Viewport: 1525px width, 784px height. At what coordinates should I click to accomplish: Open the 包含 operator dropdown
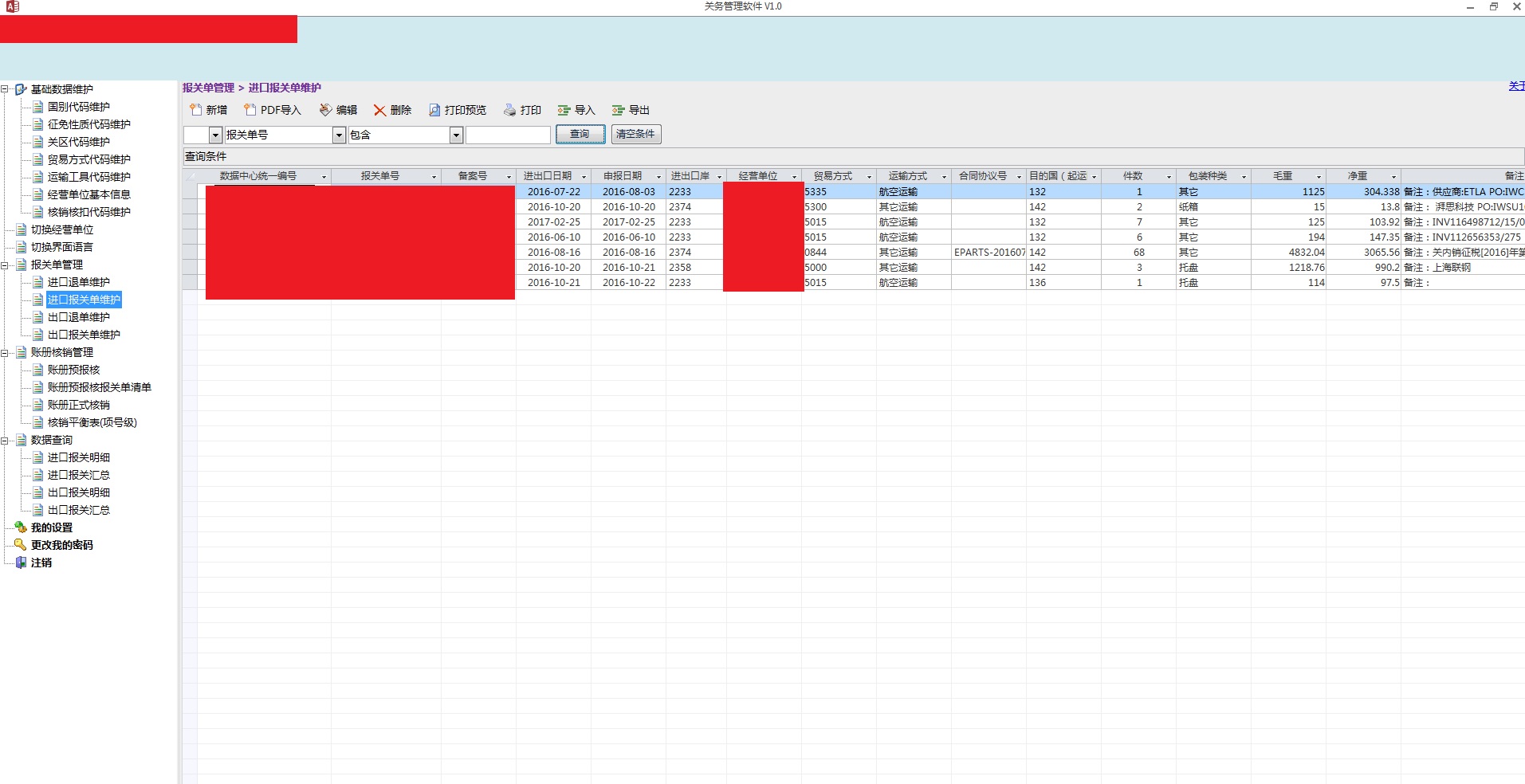click(456, 135)
